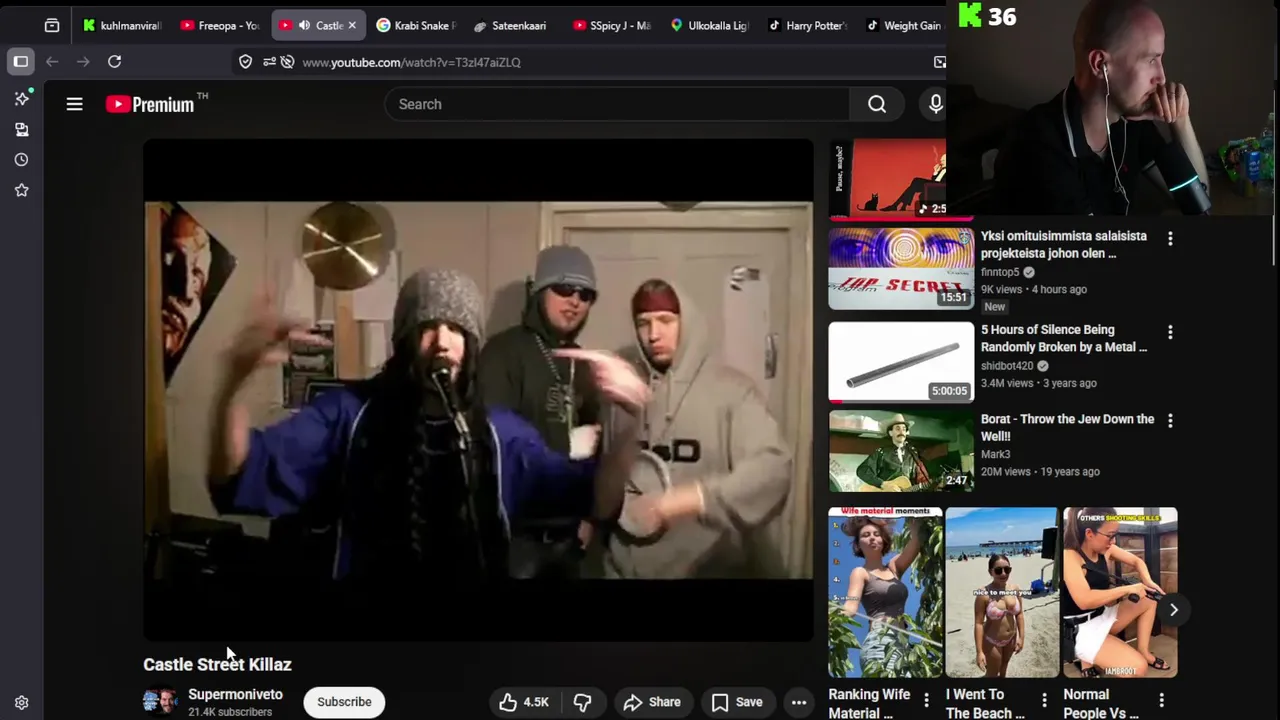
Task: Click into the YouTube search field
Action: tap(617, 104)
